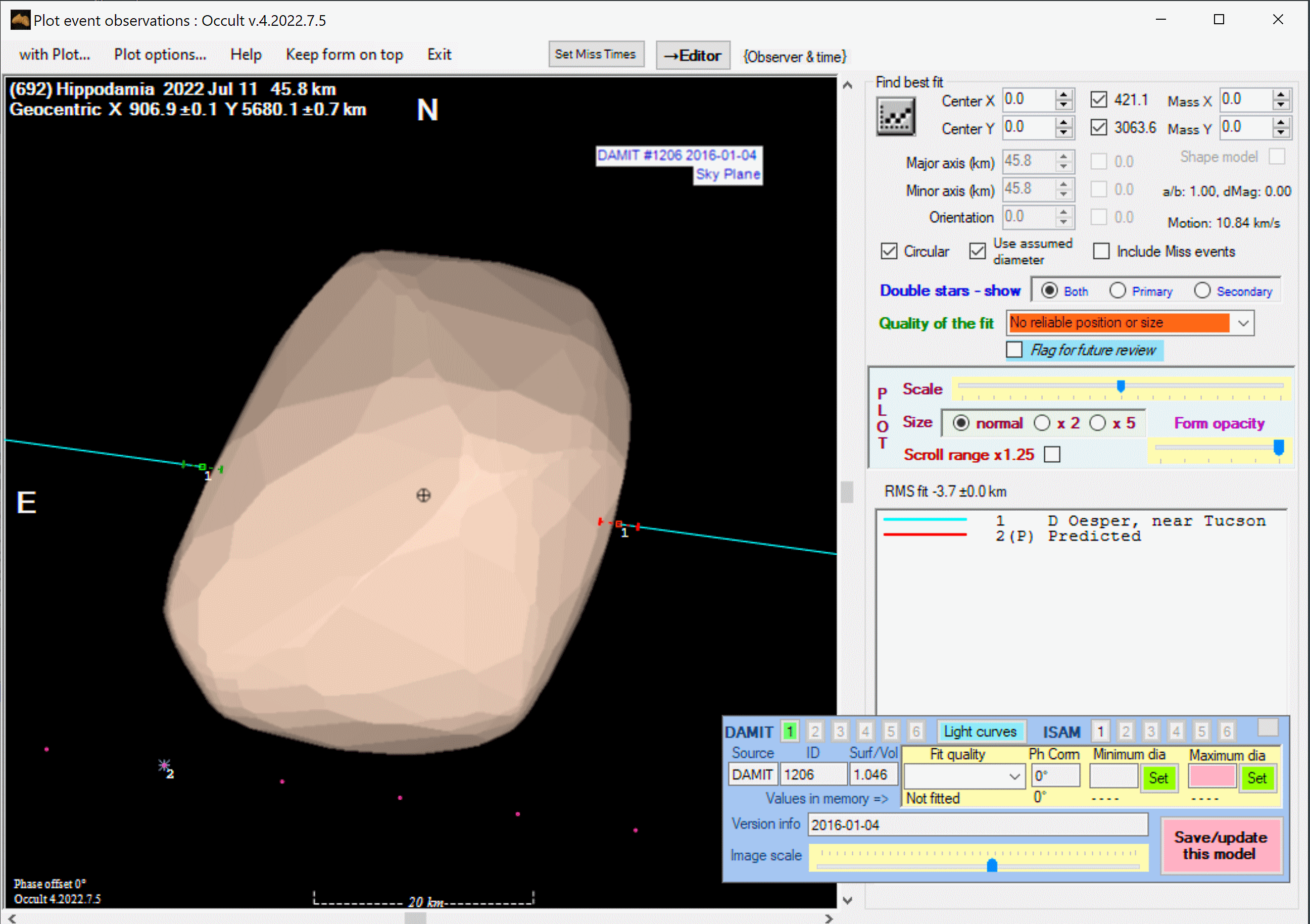The width and height of the screenshot is (1310, 924).
Task: Click Mass Y decrement arrow
Action: click(1282, 132)
